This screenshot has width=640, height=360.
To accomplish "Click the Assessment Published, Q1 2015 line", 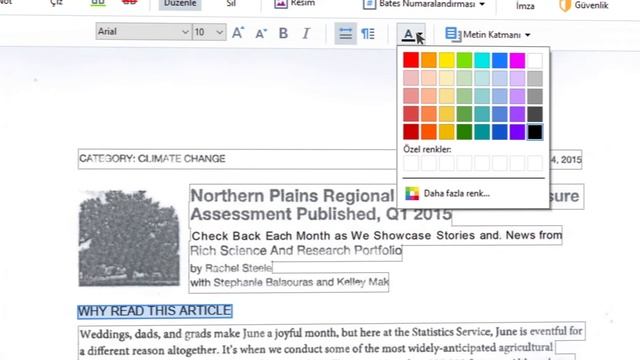I will tap(321, 214).
